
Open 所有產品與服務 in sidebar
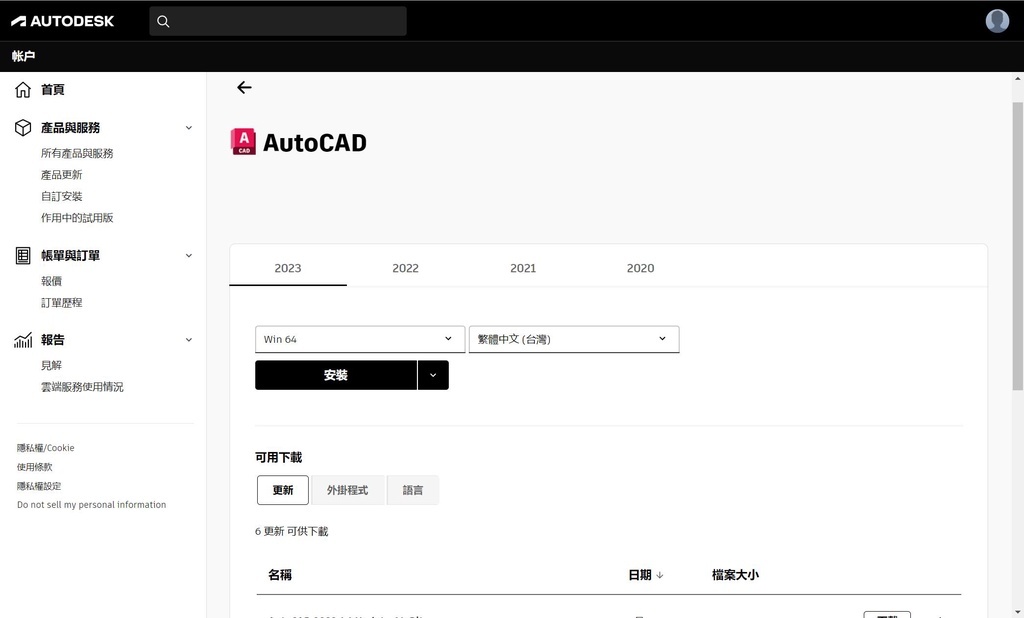[x=77, y=153]
